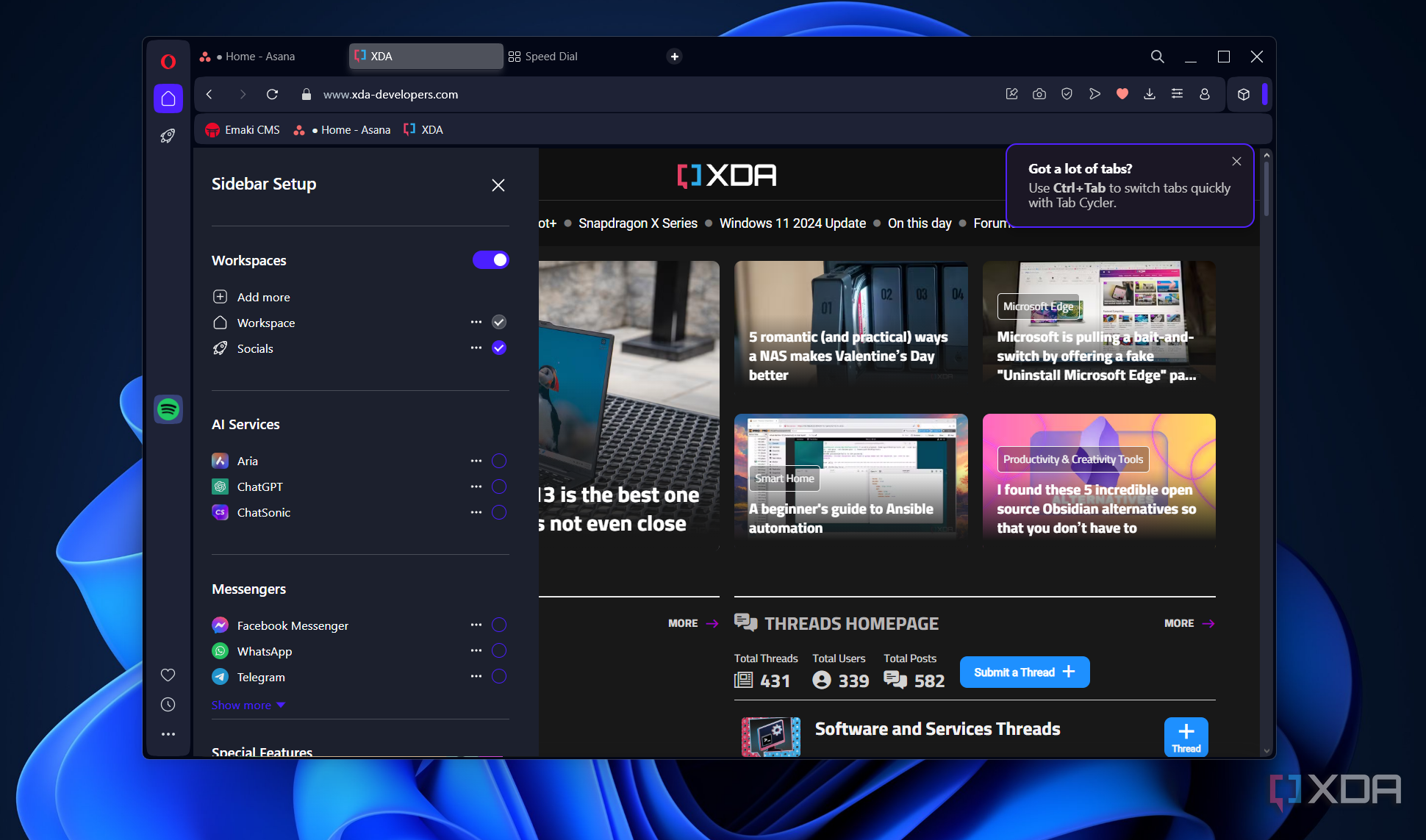Screen dimensions: 1426x840
Task: Open options menu for Aria
Action: (x=476, y=461)
